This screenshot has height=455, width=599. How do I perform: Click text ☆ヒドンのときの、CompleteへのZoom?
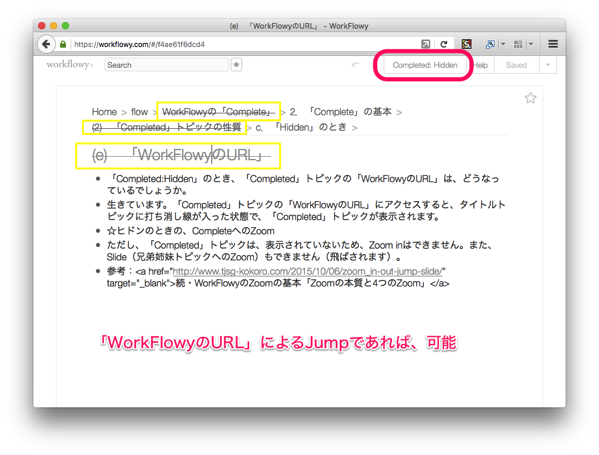click(191, 231)
